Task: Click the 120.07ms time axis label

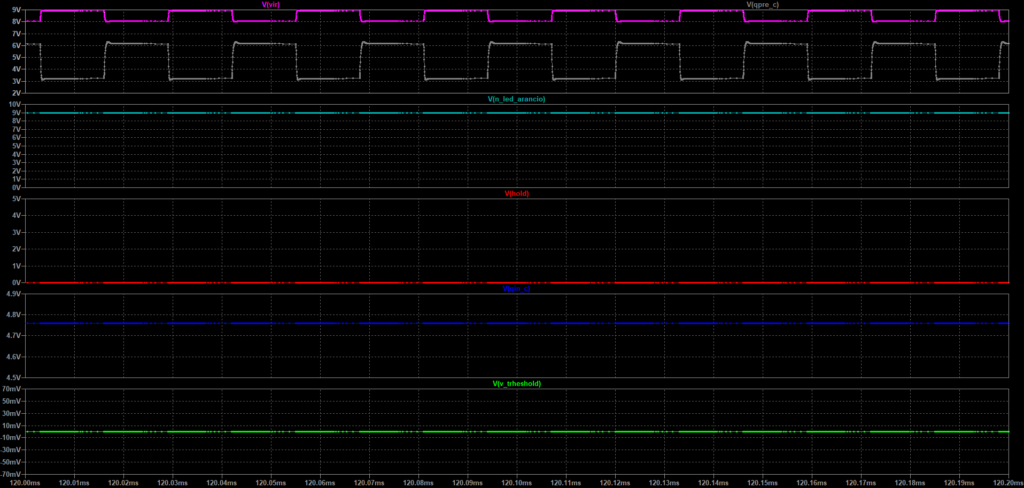Action: [369, 483]
